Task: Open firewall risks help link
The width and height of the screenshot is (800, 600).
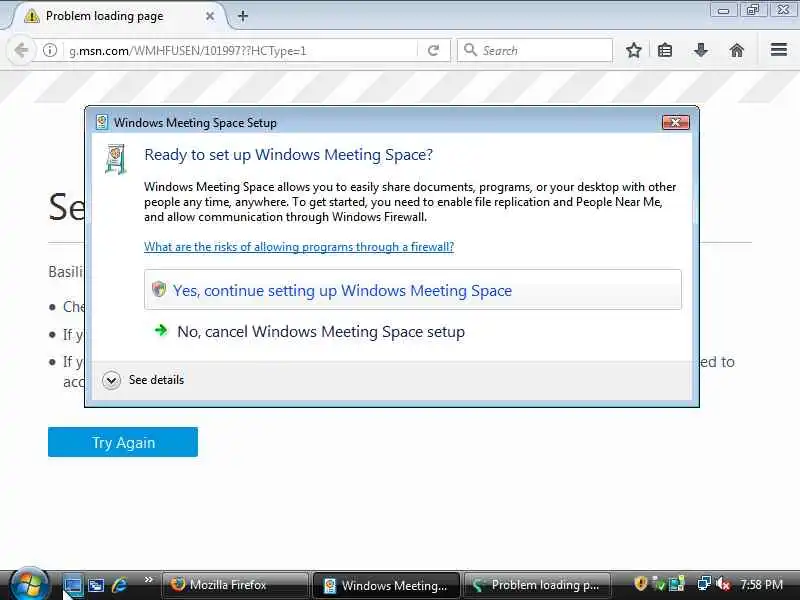Action: pyautogui.click(x=299, y=247)
